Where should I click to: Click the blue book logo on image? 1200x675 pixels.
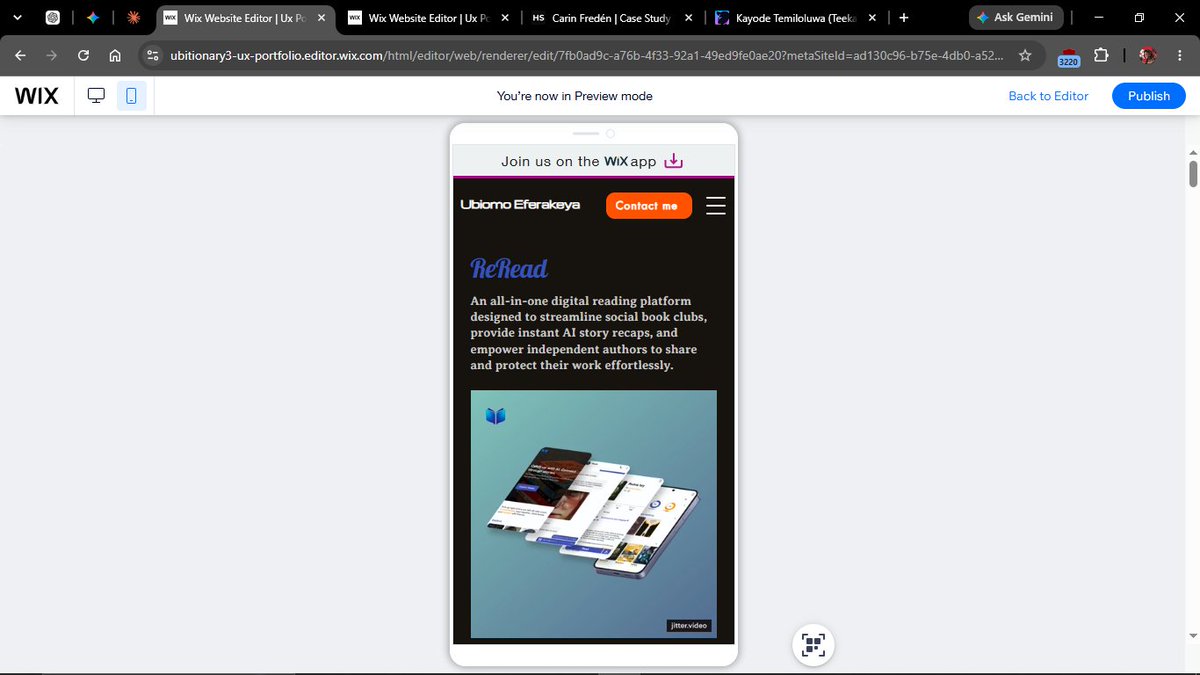[x=496, y=416]
